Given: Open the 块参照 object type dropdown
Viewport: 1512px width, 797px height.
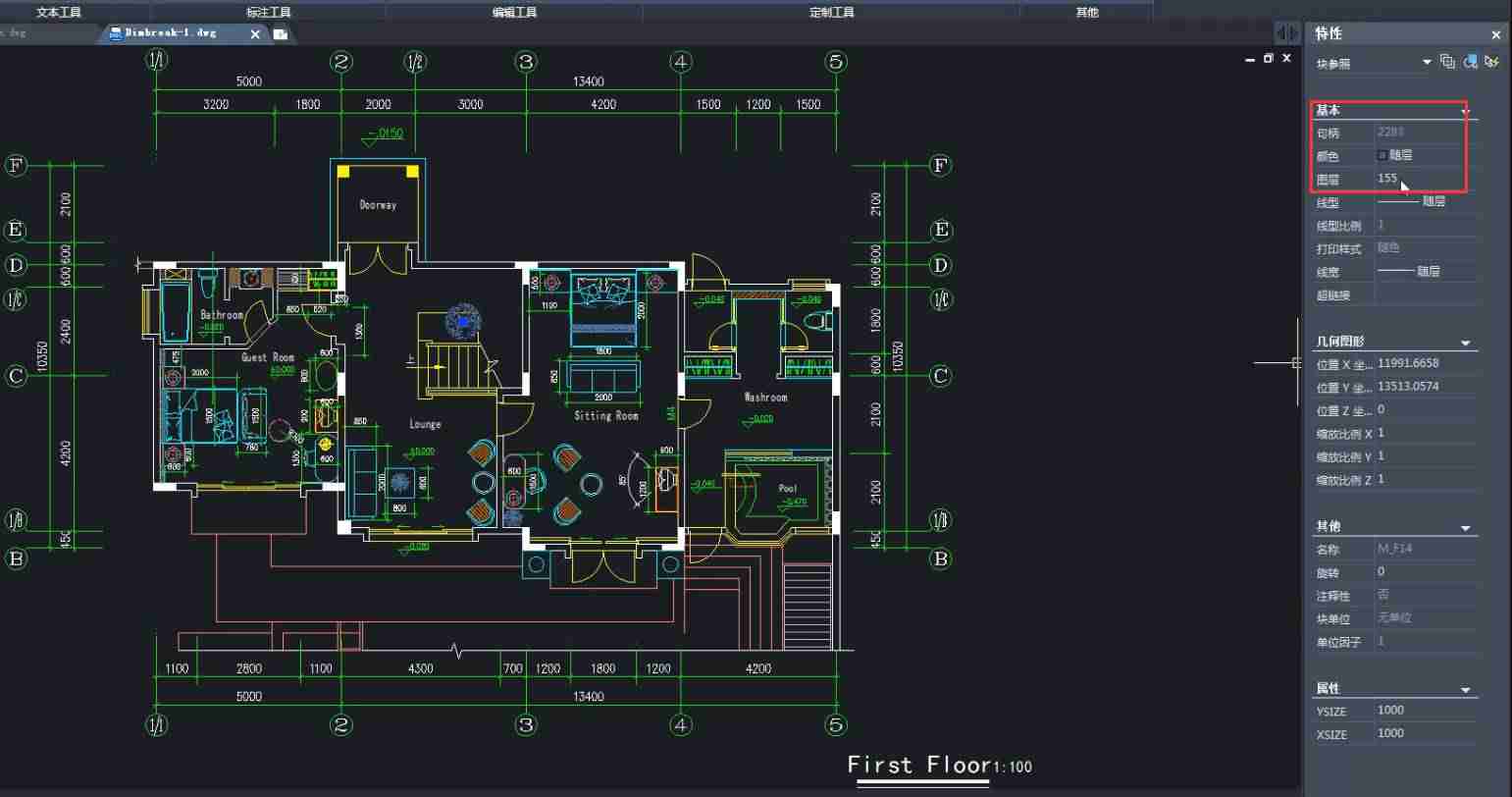Looking at the screenshot, I should coord(1374,63).
